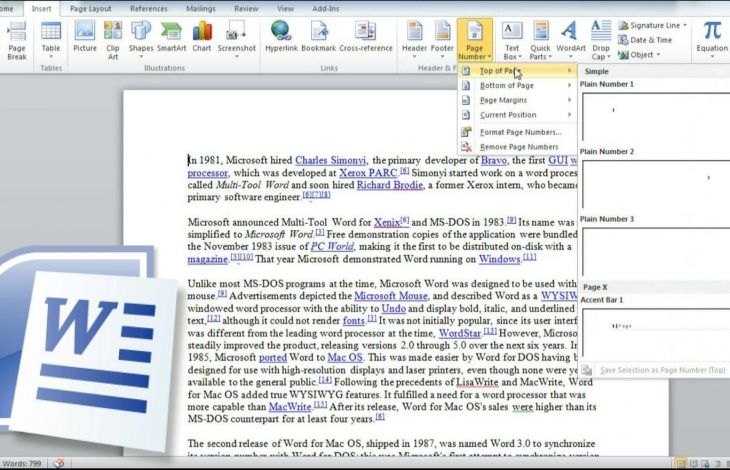Insert a Signature Line
This screenshot has height=470, width=730.
click(x=652, y=25)
